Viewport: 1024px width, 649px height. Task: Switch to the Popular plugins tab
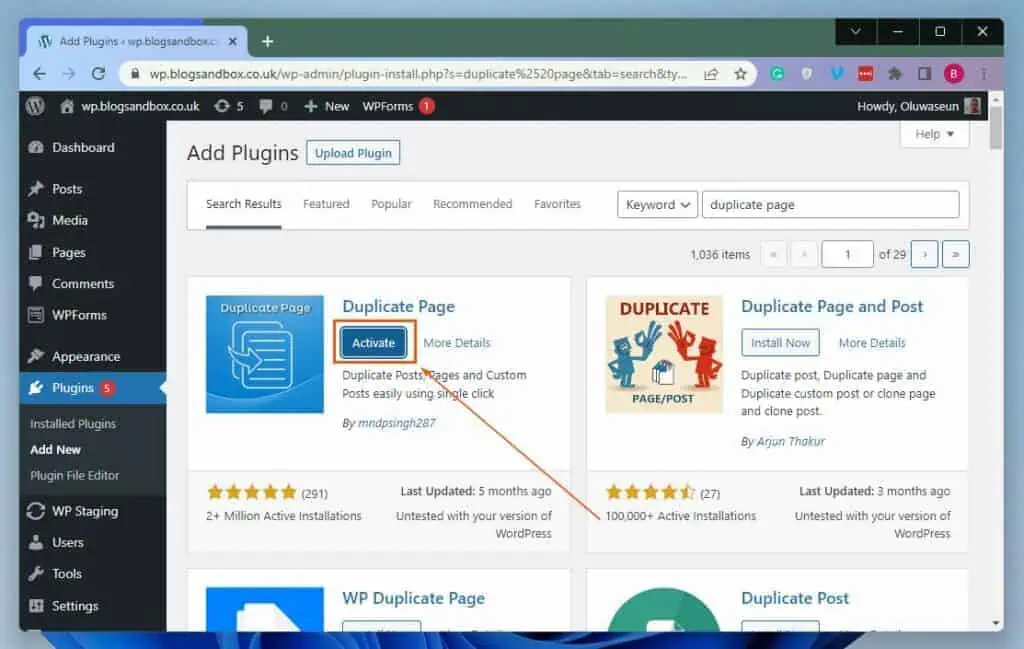(x=391, y=204)
